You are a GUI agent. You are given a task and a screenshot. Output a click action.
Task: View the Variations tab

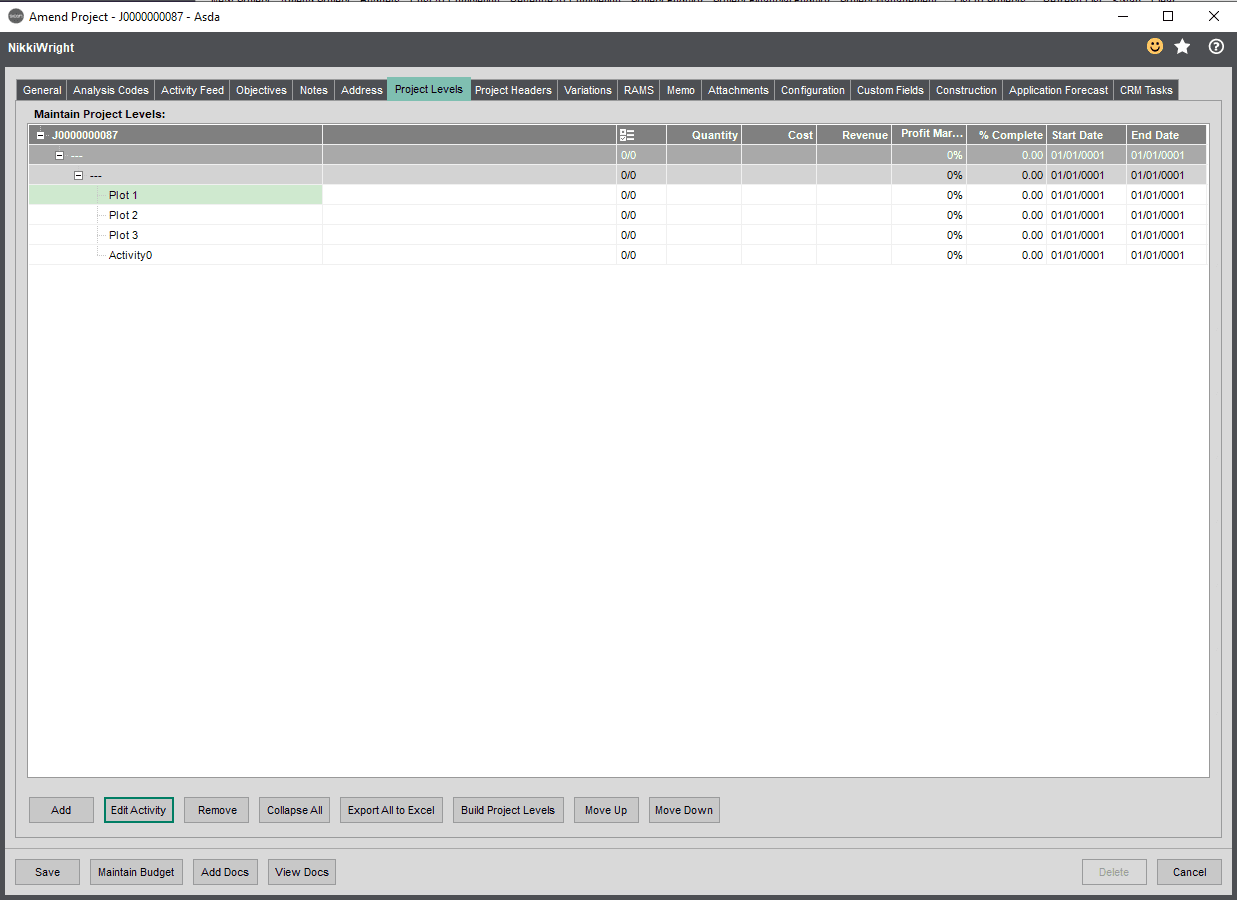pos(588,90)
